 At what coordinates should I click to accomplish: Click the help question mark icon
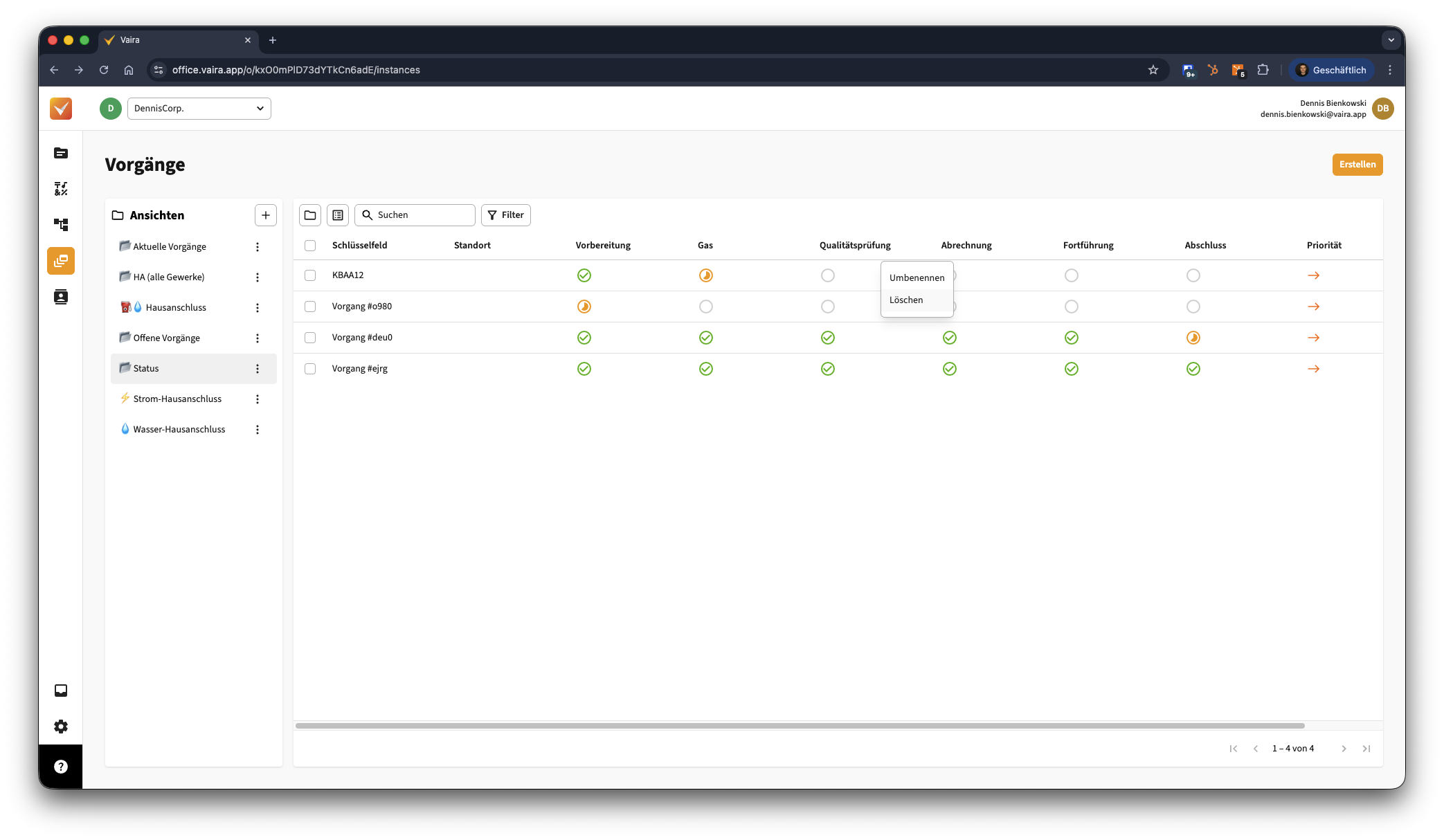point(61,767)
